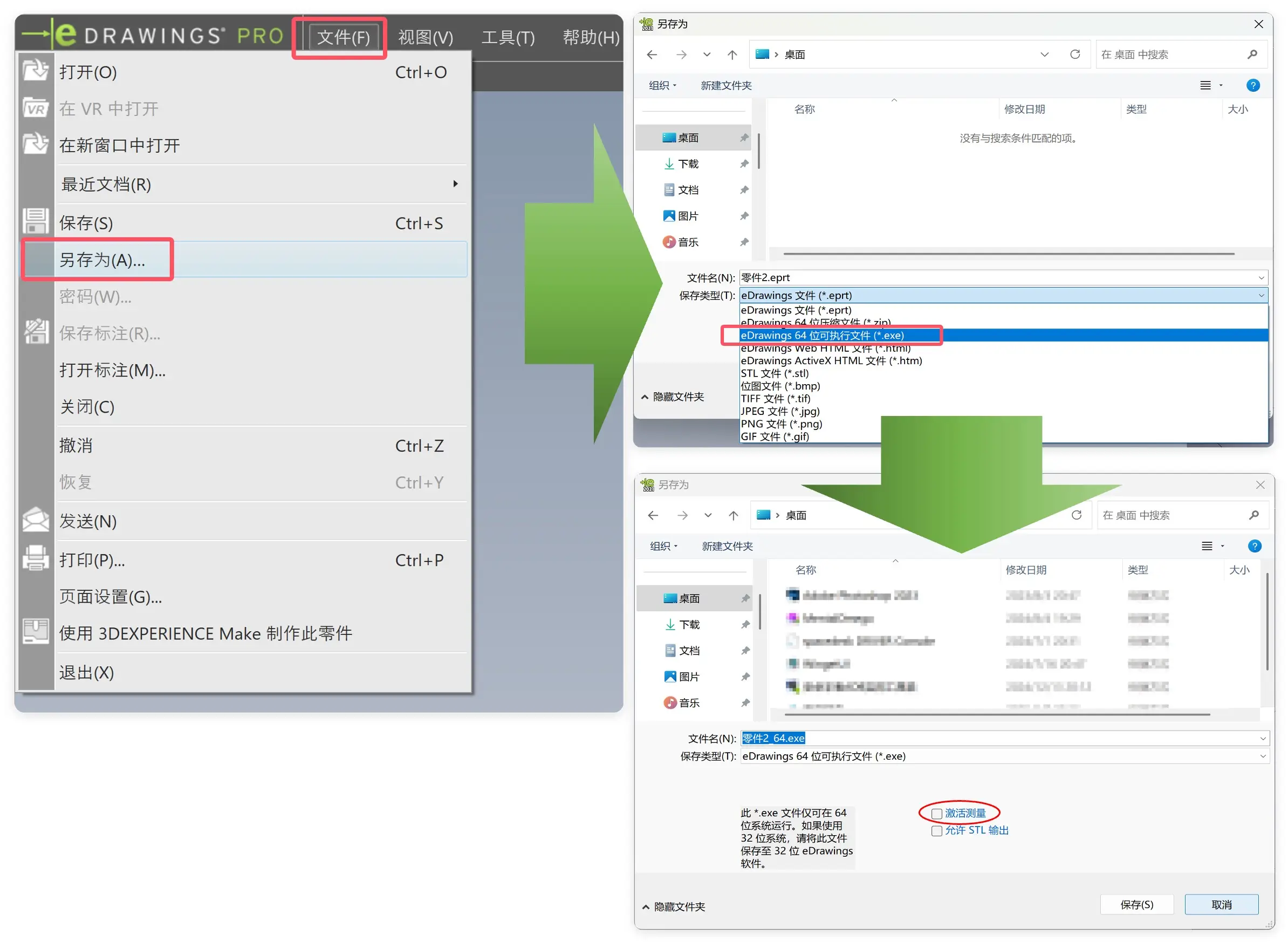Click the Save floppy disk icon

(36, 221)
